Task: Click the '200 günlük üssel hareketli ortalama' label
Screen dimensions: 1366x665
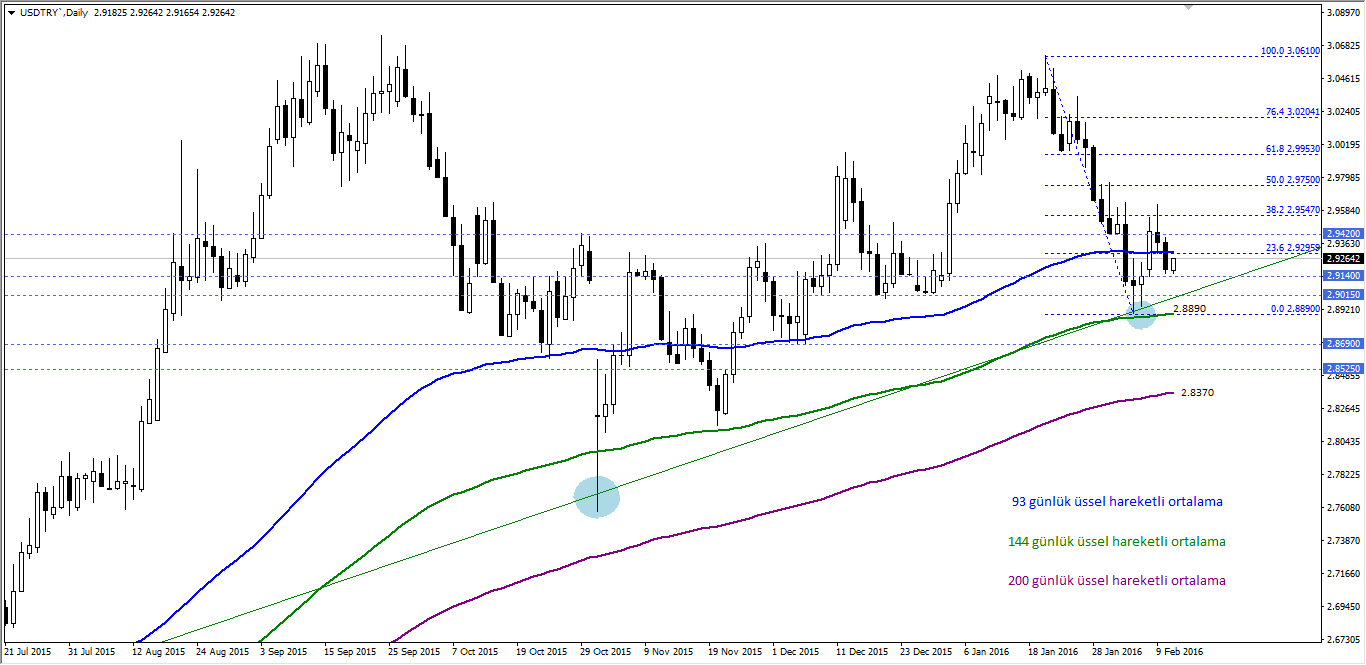Action: click(1118, 580)
